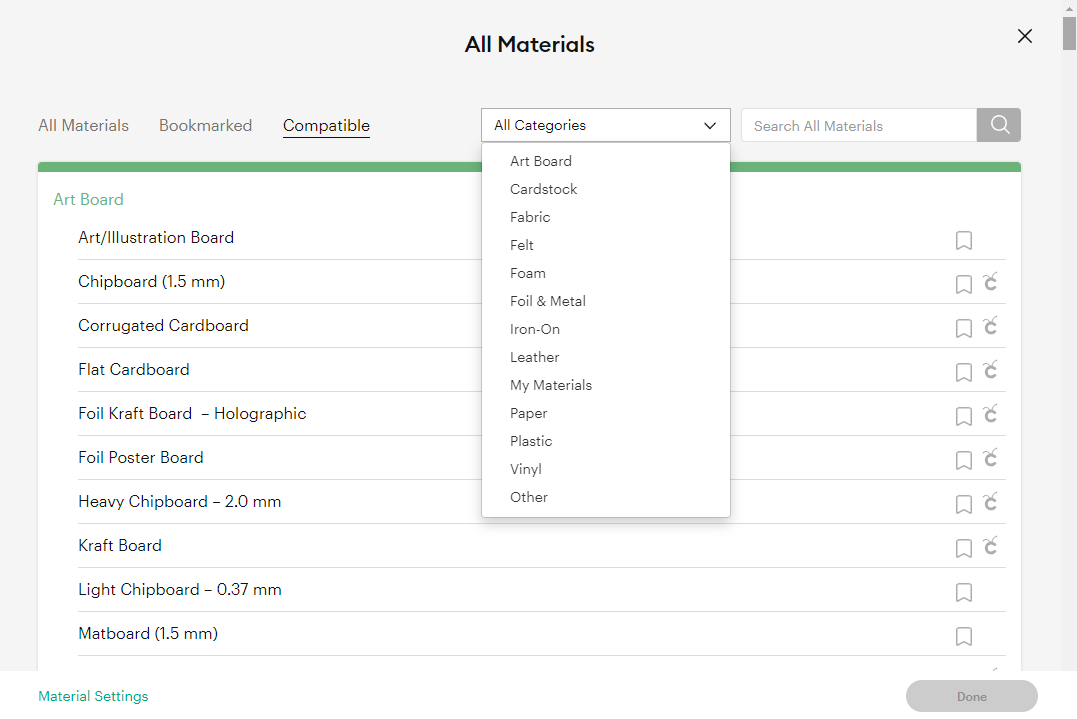Click Cricut icon beside Foil Kraft Board Holographic
Viewport: 1077px width, 719px height.
[990, 415]
